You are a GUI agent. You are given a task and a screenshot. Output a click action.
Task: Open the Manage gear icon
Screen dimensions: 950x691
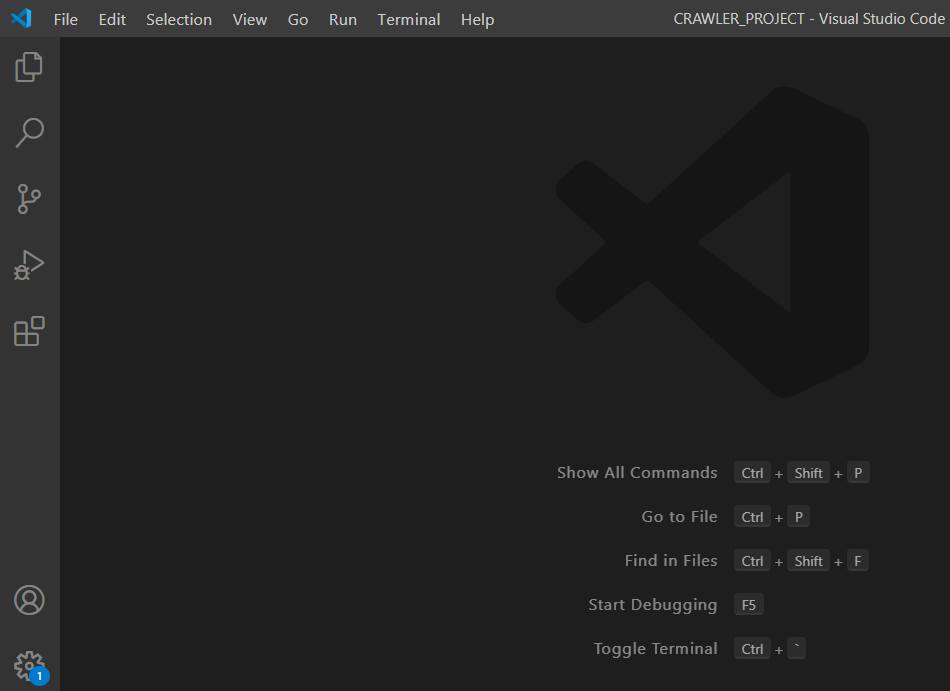(29, 666)
